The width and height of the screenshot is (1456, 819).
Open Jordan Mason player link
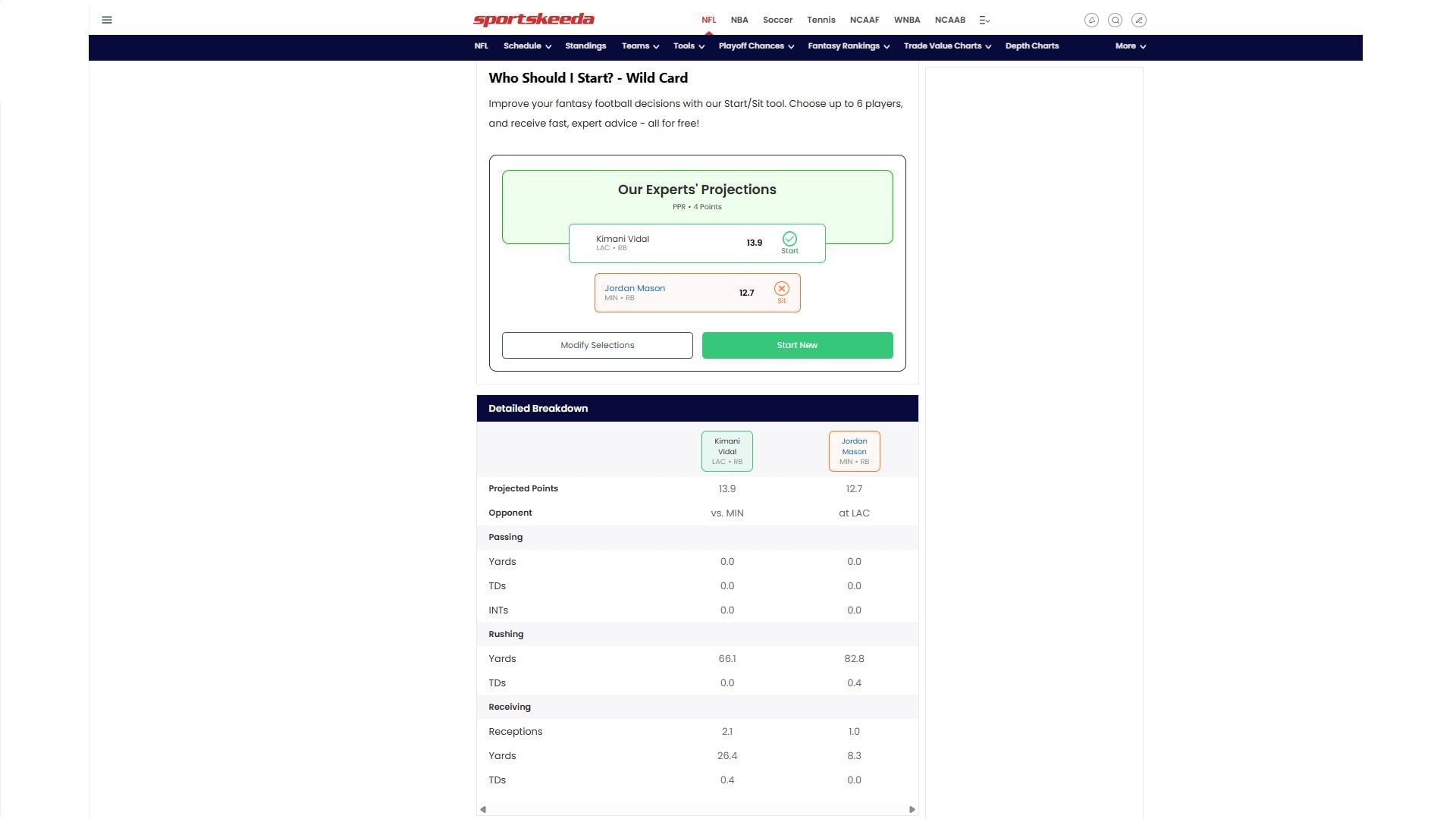[634, 288]
